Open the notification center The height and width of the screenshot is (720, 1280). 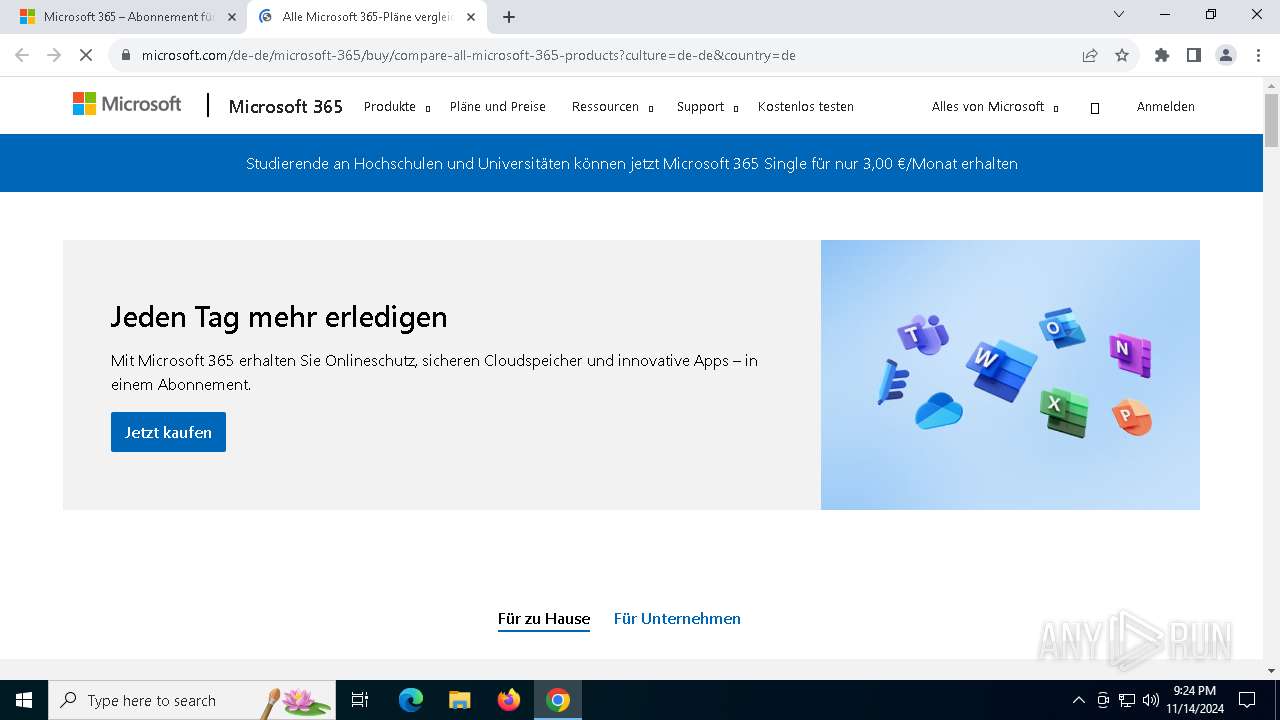click(x=1247, y=700)
